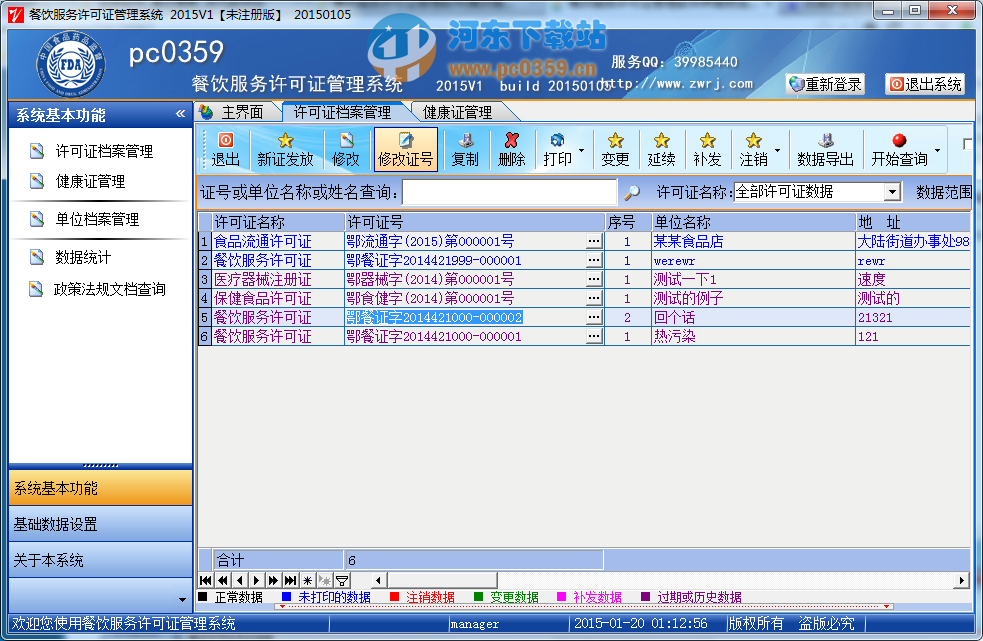Click the 注销 cancellation icon
Screen dimensions: 983x641
[751, 149]
